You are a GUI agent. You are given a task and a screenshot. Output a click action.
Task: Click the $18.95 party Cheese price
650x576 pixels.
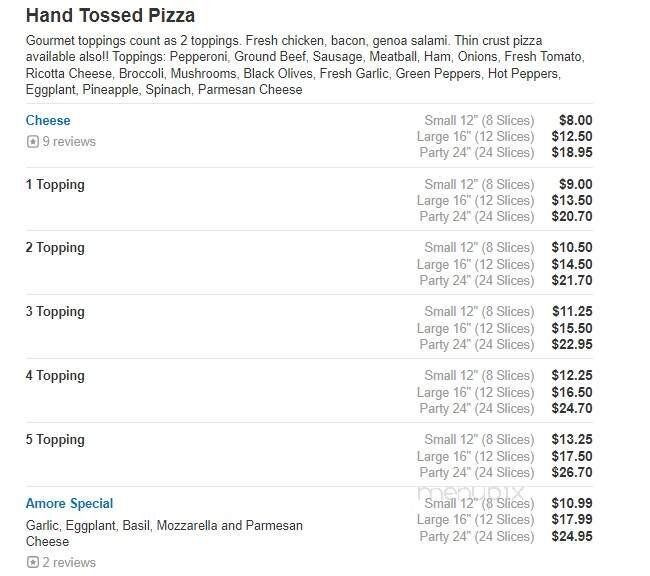[571, 153]
